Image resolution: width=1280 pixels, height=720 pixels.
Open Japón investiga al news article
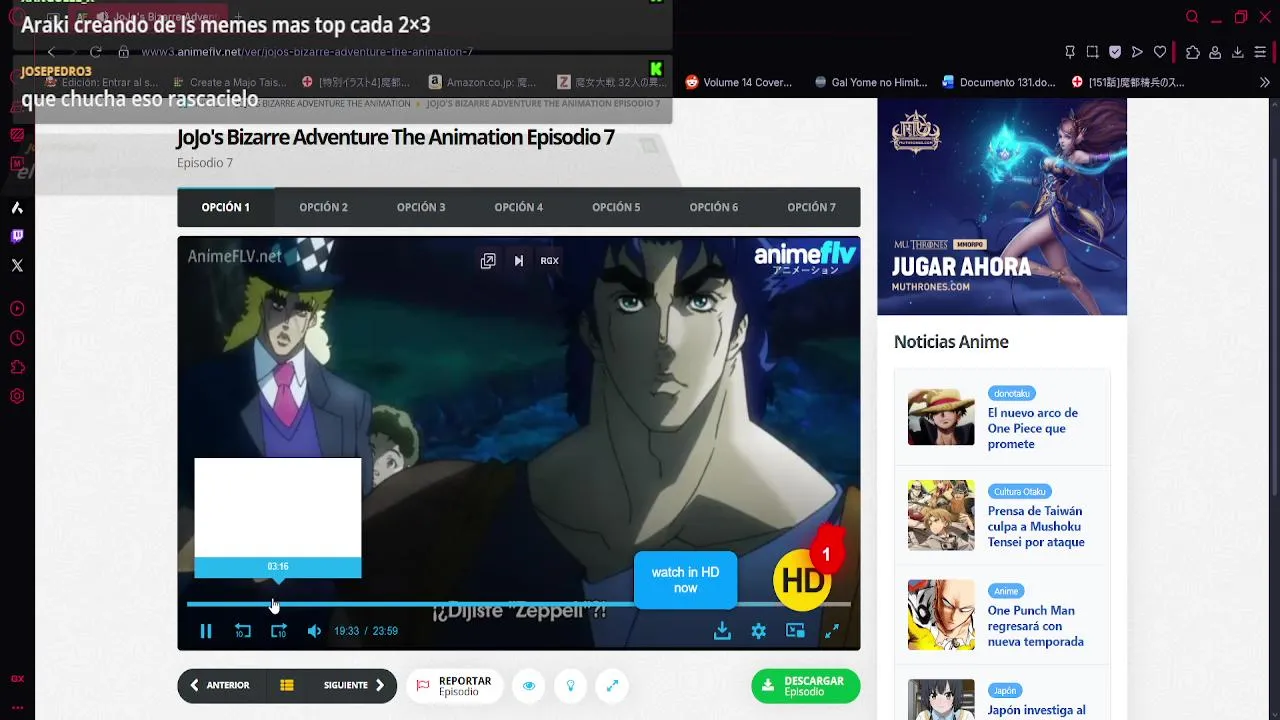pos(1037,711)
